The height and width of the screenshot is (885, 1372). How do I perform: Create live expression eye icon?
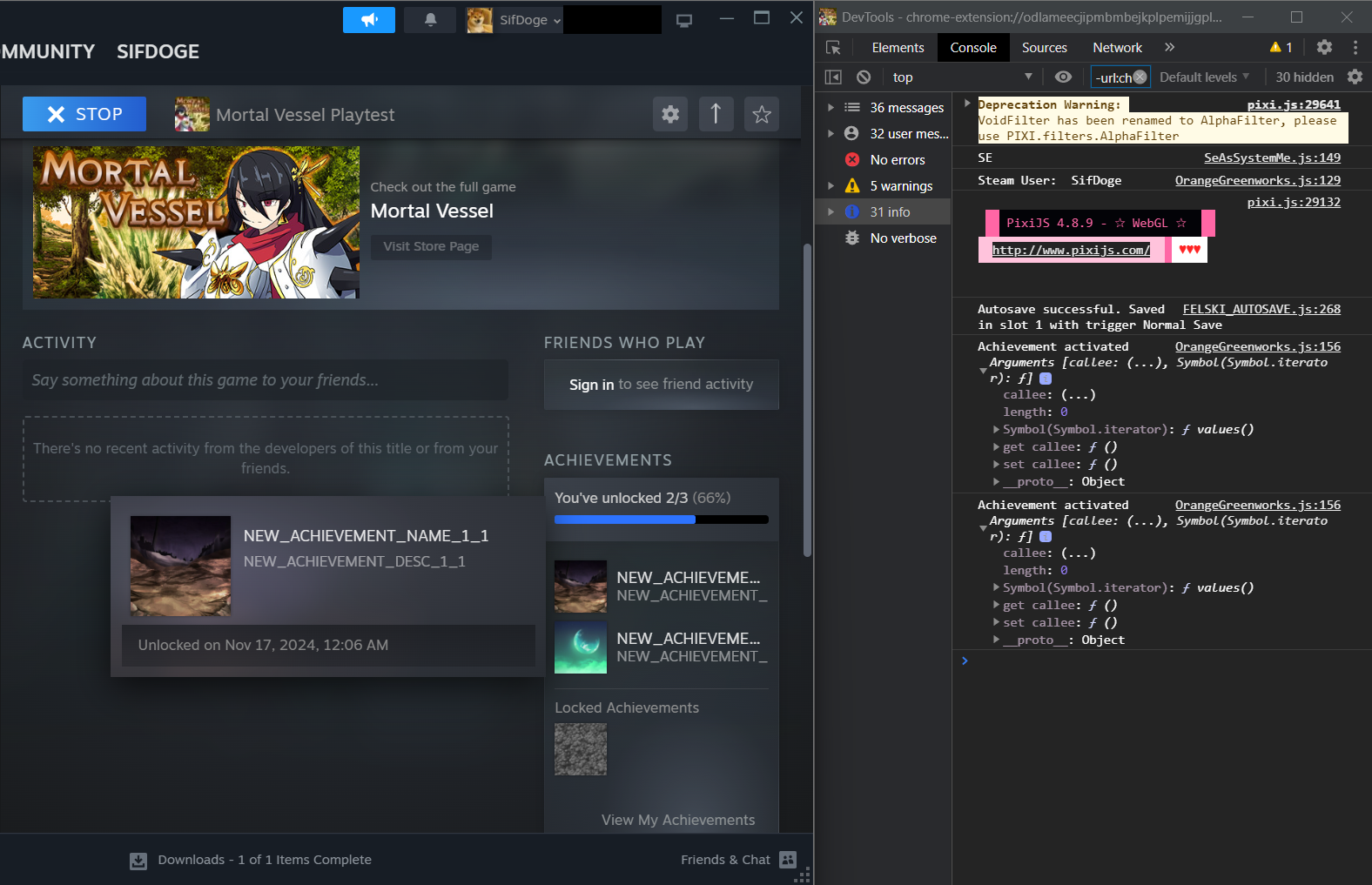(1063, 77)
